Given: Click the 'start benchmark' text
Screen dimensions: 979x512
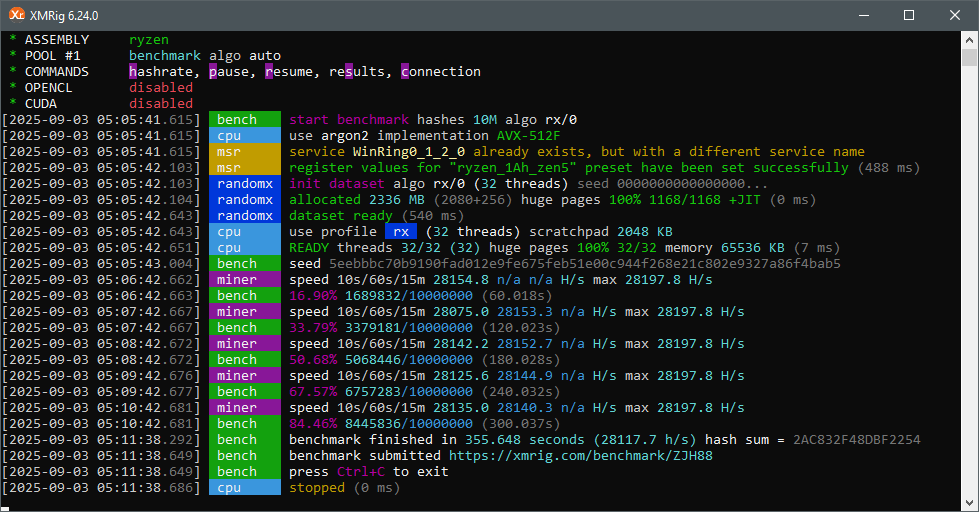Looking at the screenshot, I should click(x=349, y=120).
